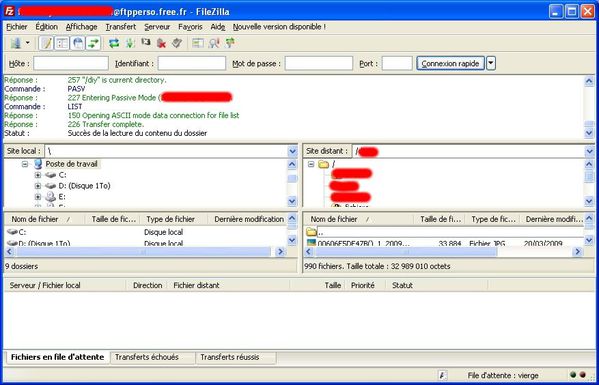Click the Priorité column header in queue

click(365, 285)
